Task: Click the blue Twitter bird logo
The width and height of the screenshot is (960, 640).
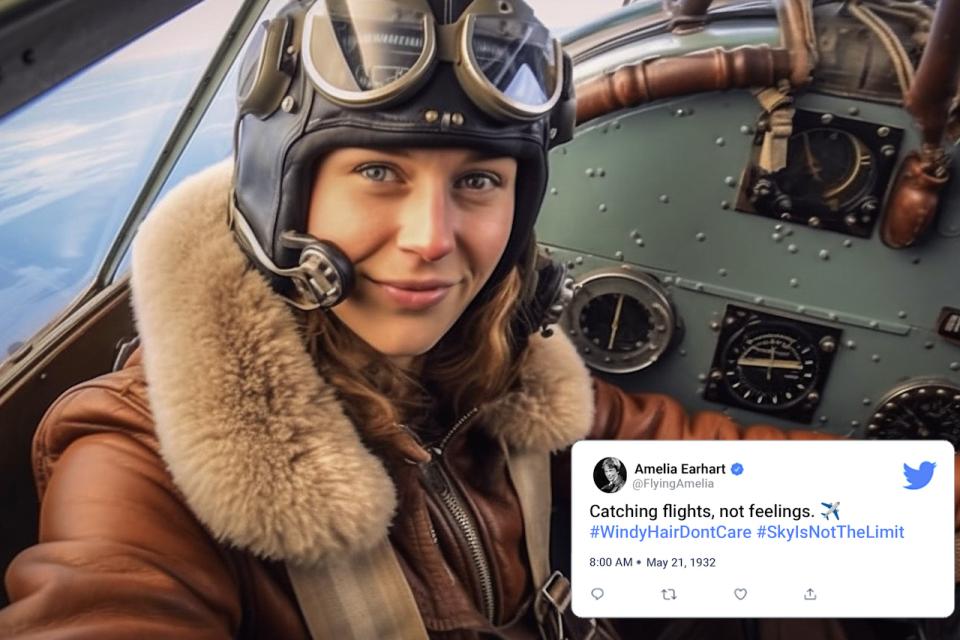Action: click(x=919, y=475)
